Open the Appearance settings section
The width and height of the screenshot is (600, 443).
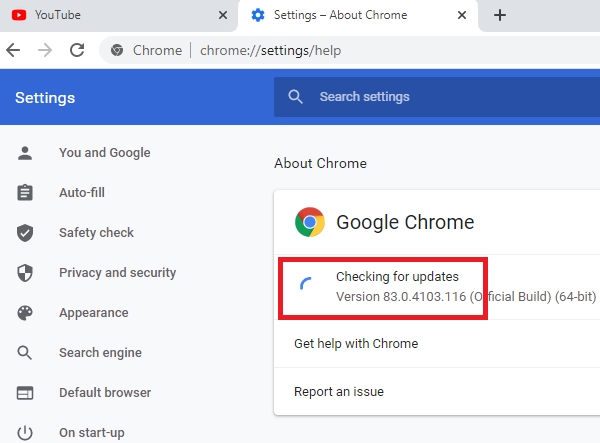pos(93,313)
